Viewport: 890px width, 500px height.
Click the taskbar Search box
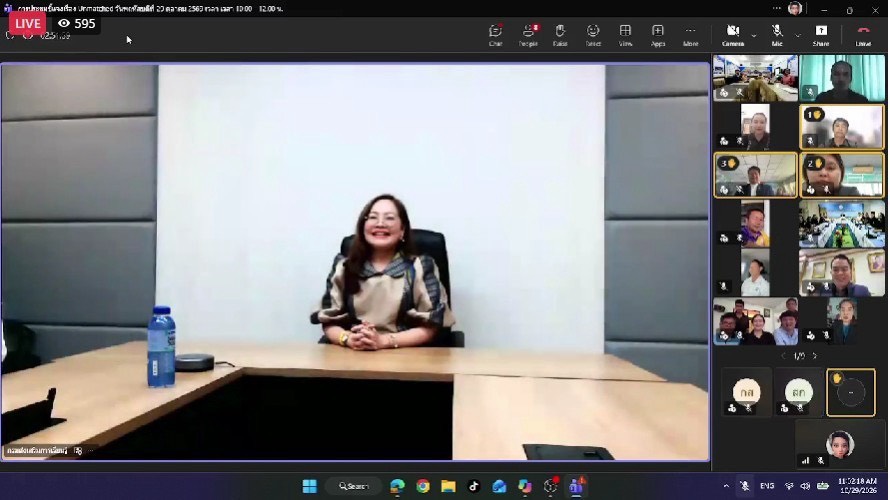354,486
